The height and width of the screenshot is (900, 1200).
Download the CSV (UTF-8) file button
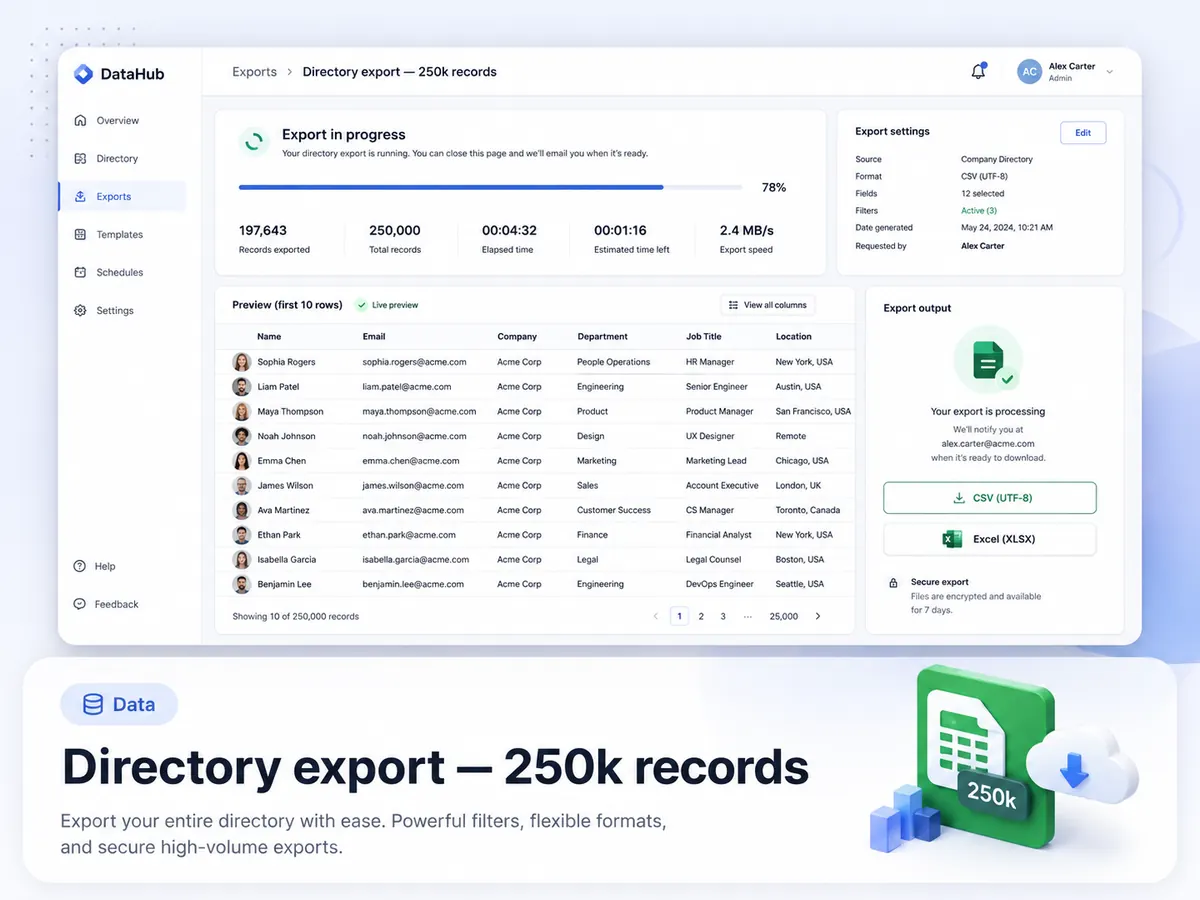[990, 498]
